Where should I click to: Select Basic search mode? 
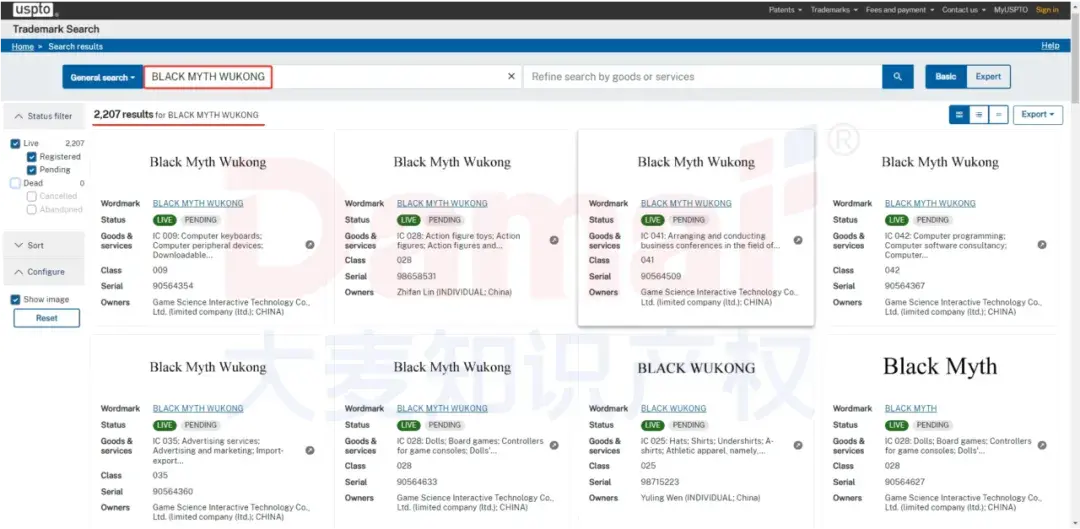point(946,76)
